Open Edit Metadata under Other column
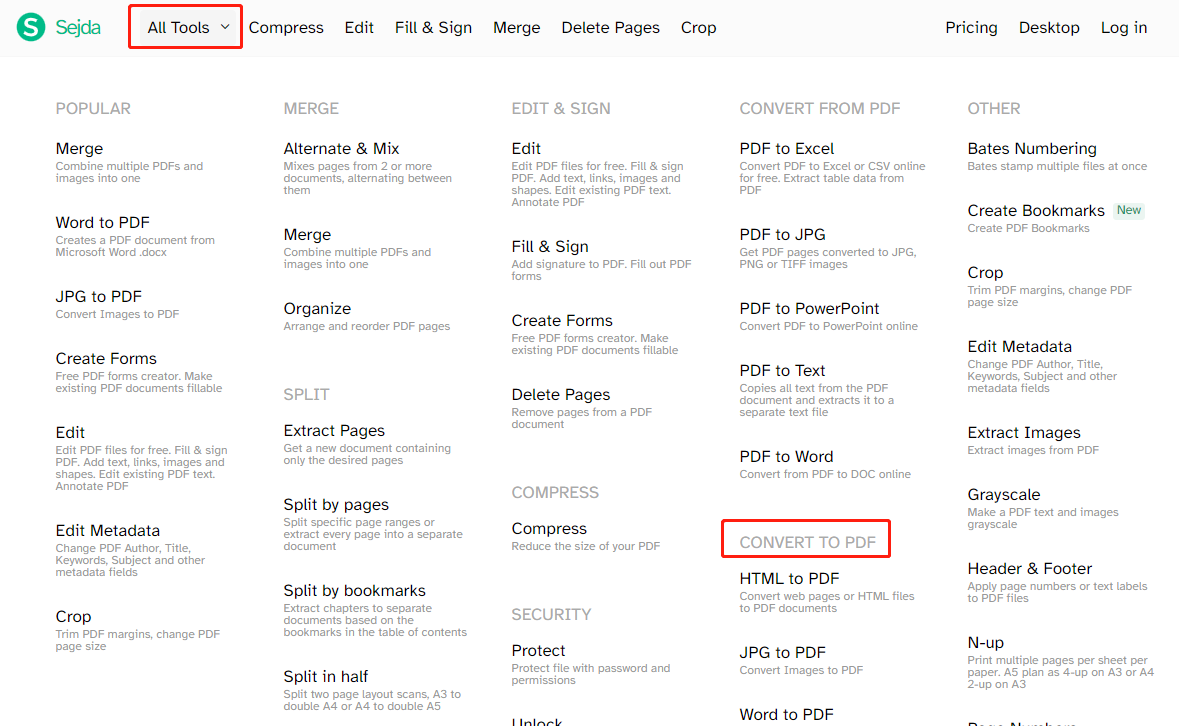Viewport: 1179px width, 726px height. click(x=1019, y=347)
